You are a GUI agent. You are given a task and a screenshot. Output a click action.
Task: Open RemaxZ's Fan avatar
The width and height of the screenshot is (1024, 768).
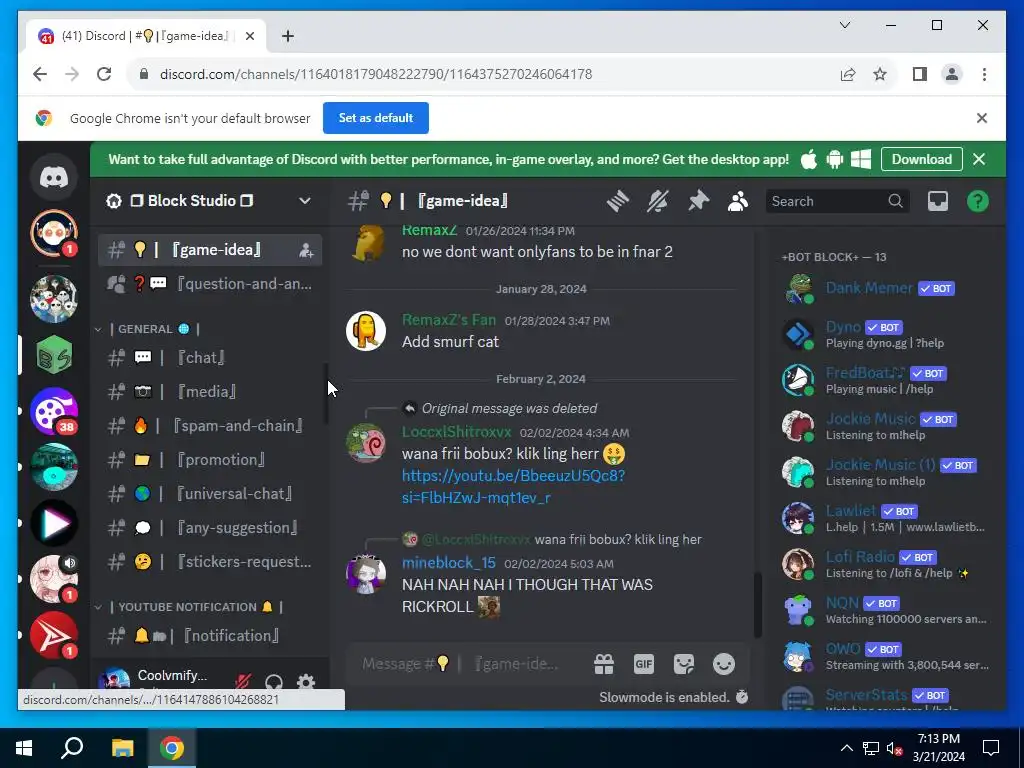tap(366, 331)
